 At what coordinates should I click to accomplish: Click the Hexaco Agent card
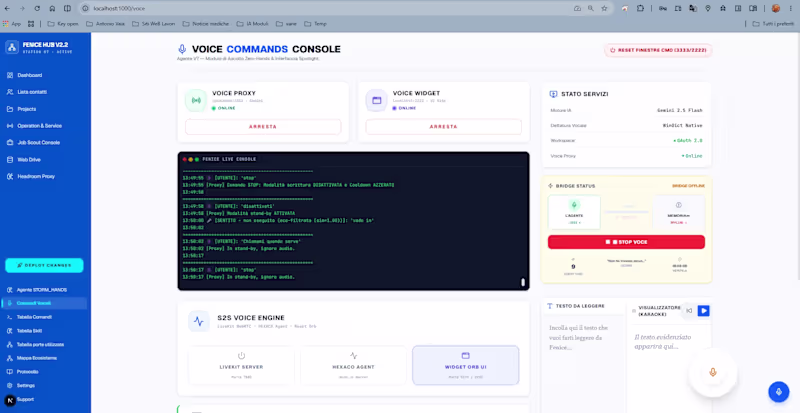coord(354,366)
